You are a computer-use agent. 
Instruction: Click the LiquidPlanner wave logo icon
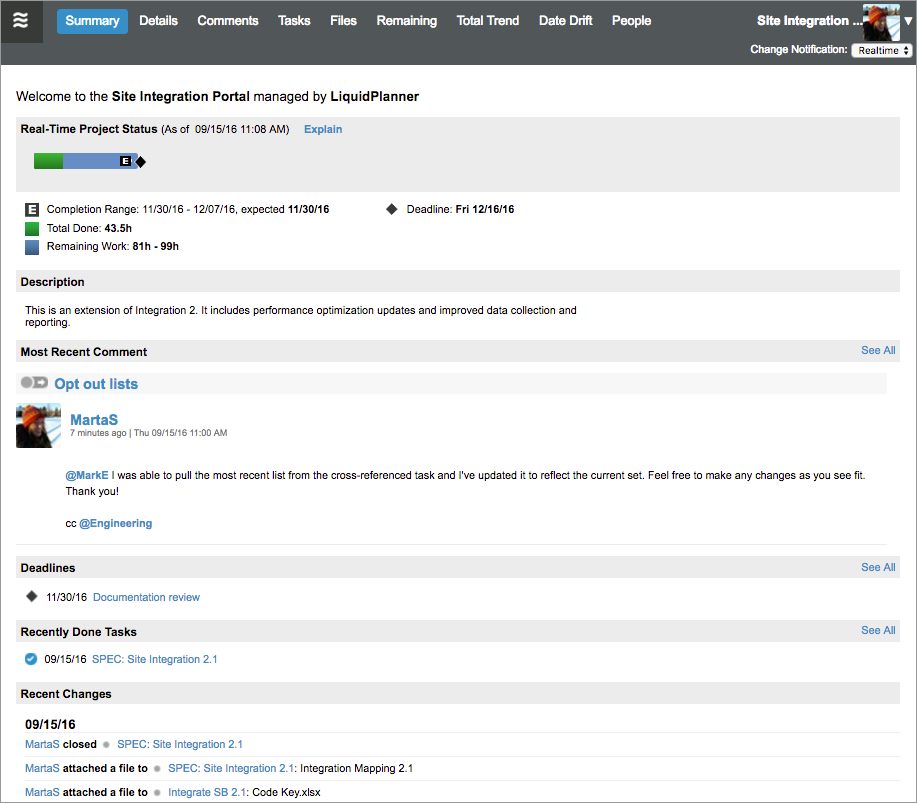click(21, 21)
